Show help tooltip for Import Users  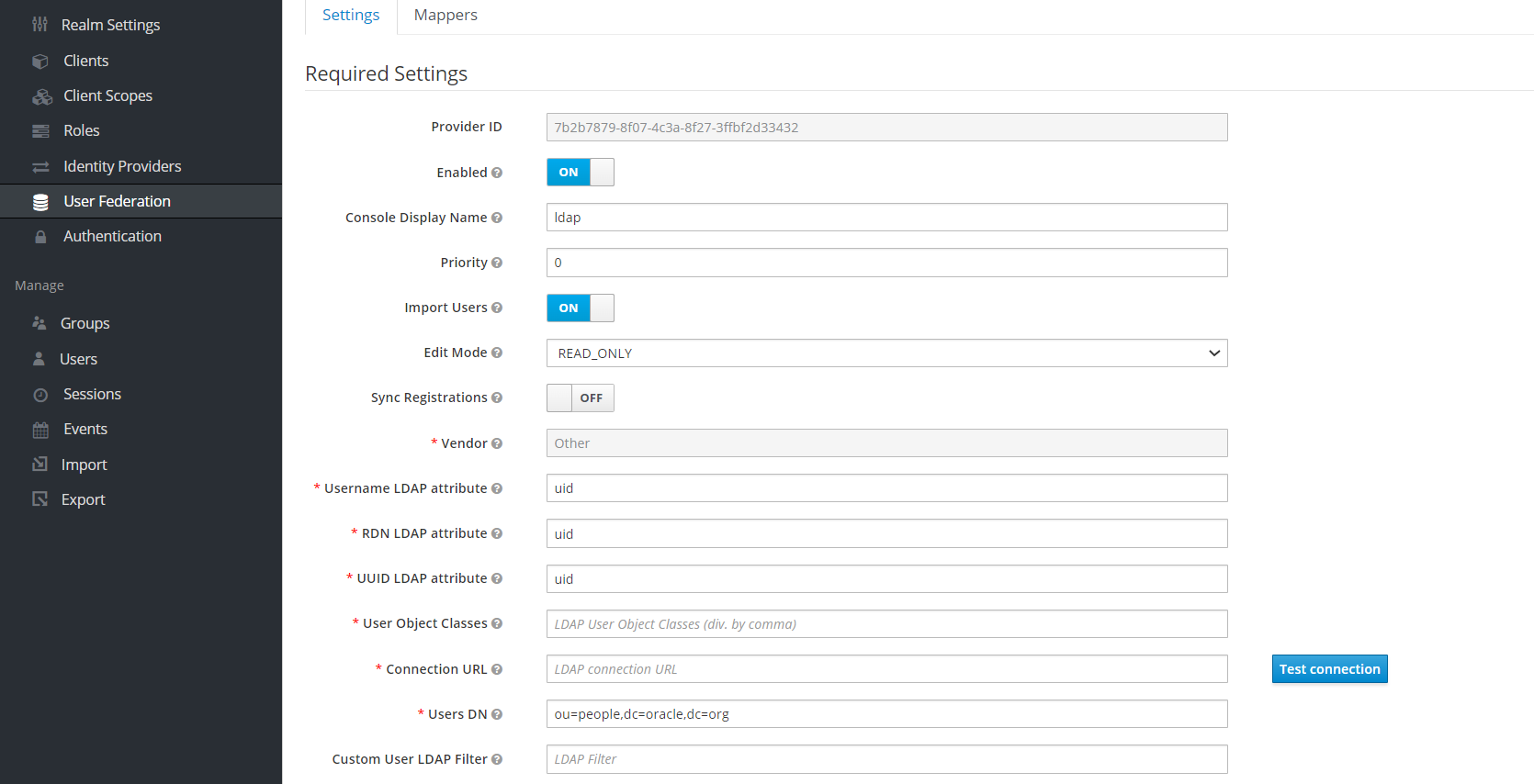497,308
